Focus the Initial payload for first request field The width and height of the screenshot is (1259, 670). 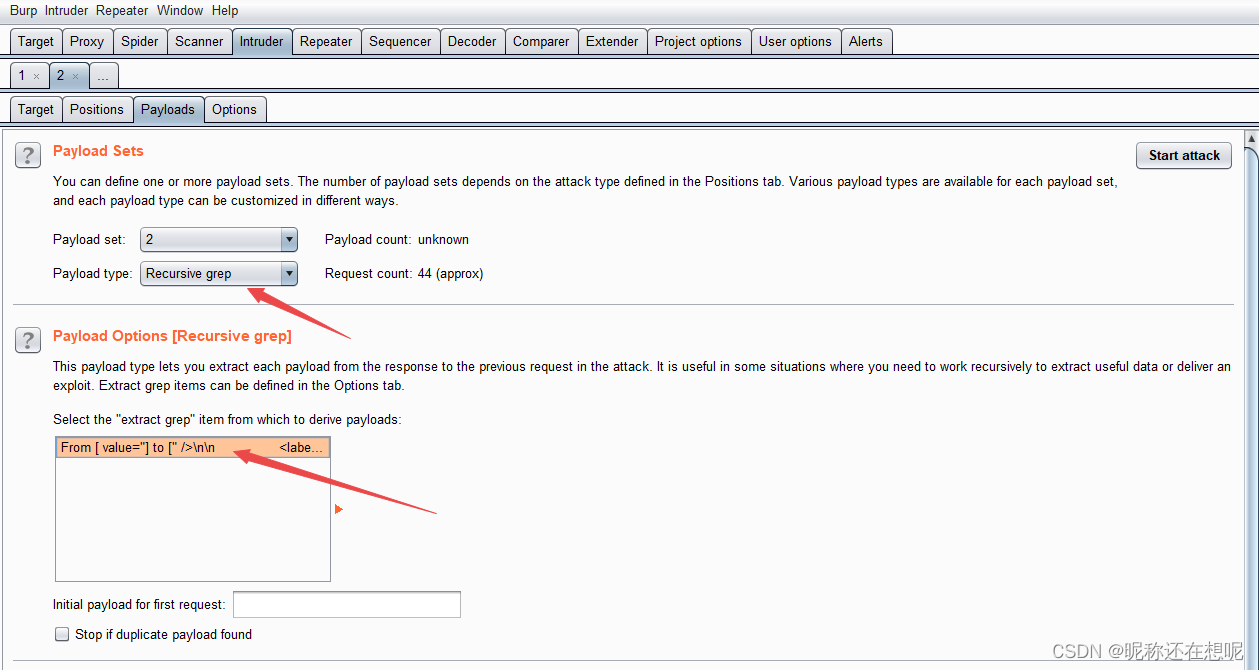coord(347,605)
